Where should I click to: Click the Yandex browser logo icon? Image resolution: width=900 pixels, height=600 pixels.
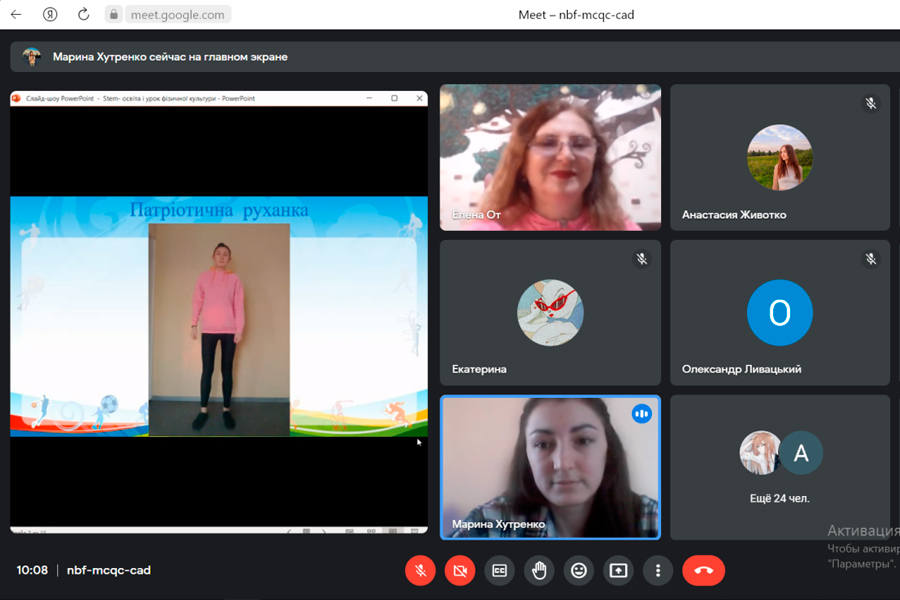tap(50, 14)
